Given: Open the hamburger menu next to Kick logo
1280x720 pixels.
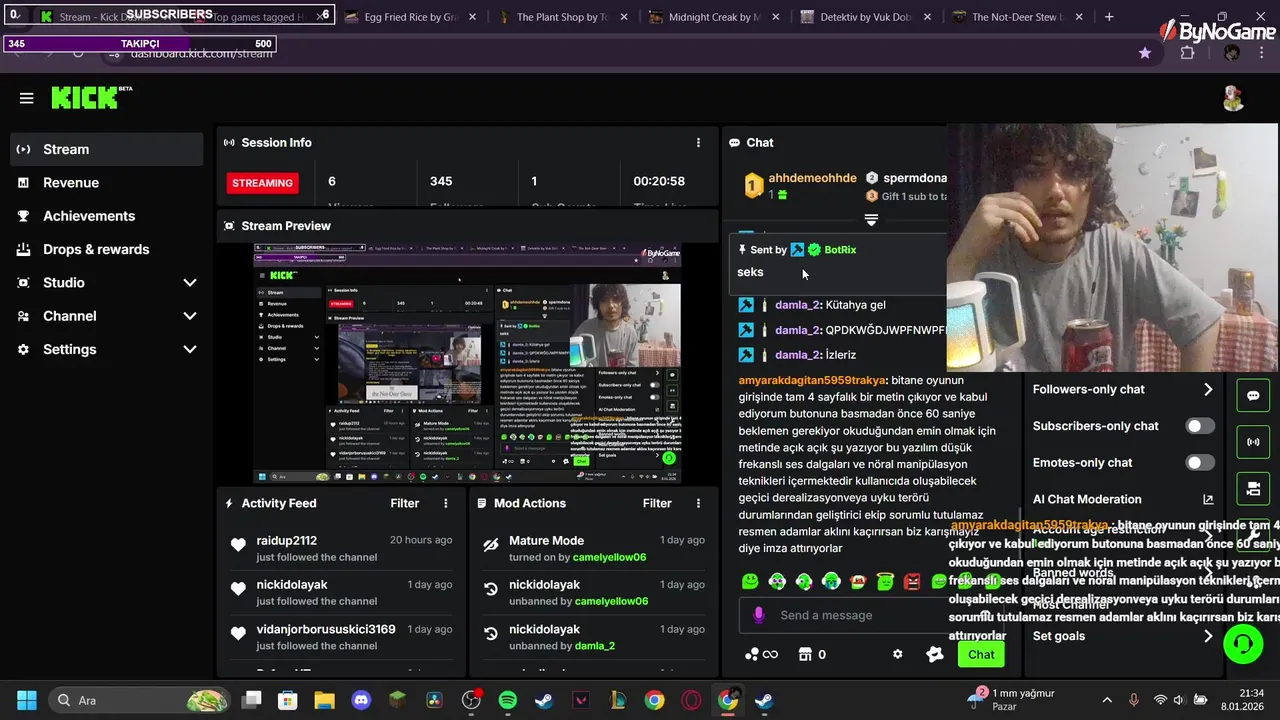Looking at the screenshot, I should point(26,98).
